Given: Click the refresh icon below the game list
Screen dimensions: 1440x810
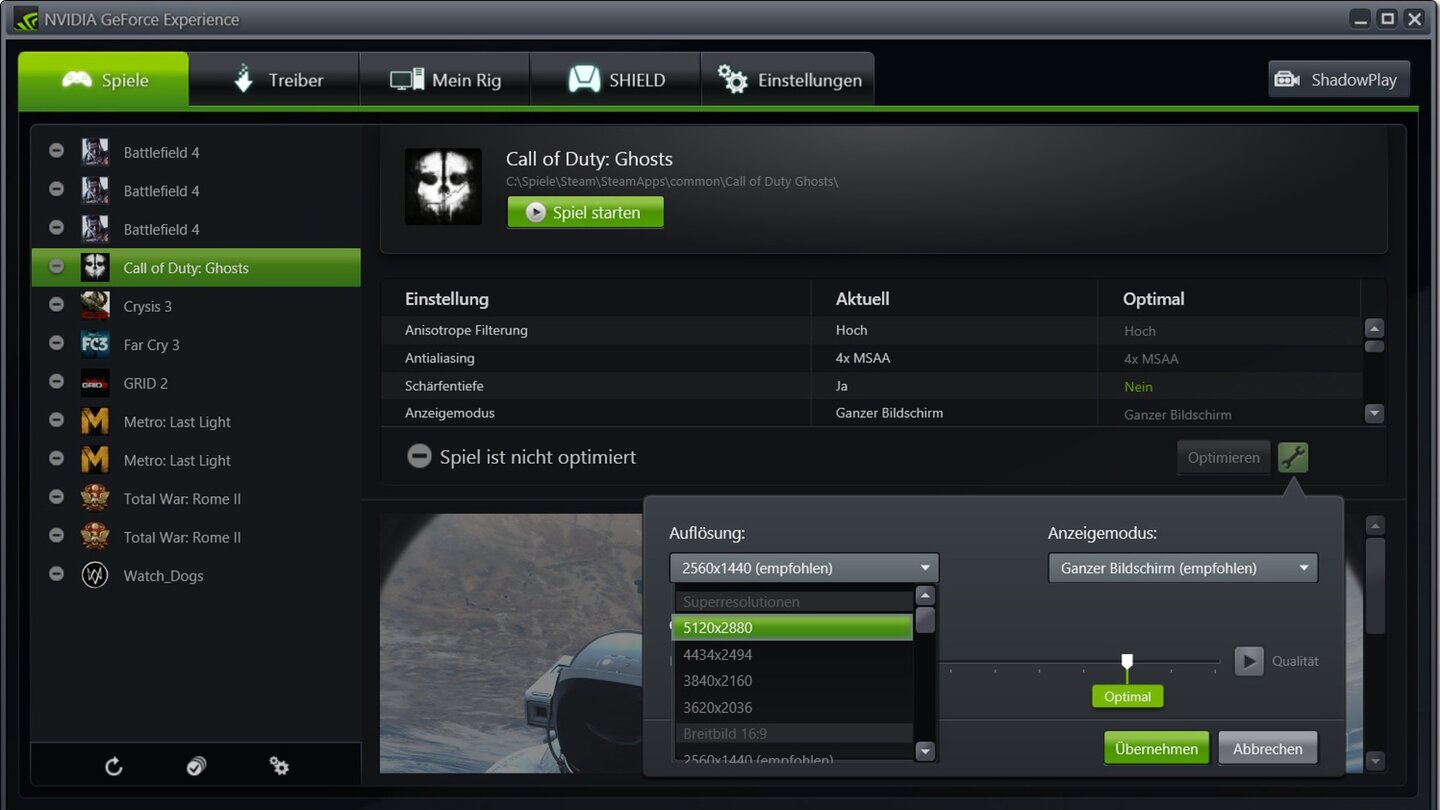Looking at the screenshot, I should [114, 766].
